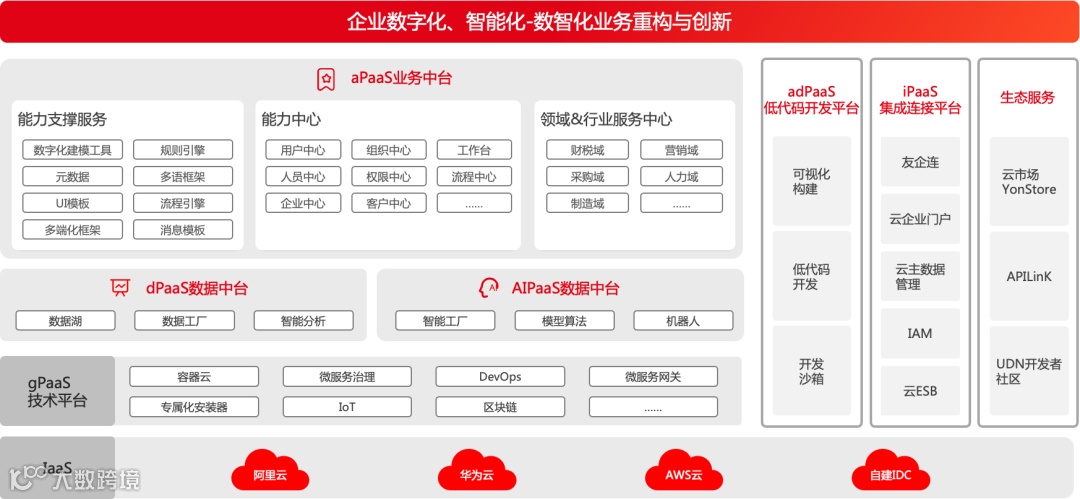Viewport: 1080px width, 499px height.
Task: Select the DevOps box
Action: (500, 376)
